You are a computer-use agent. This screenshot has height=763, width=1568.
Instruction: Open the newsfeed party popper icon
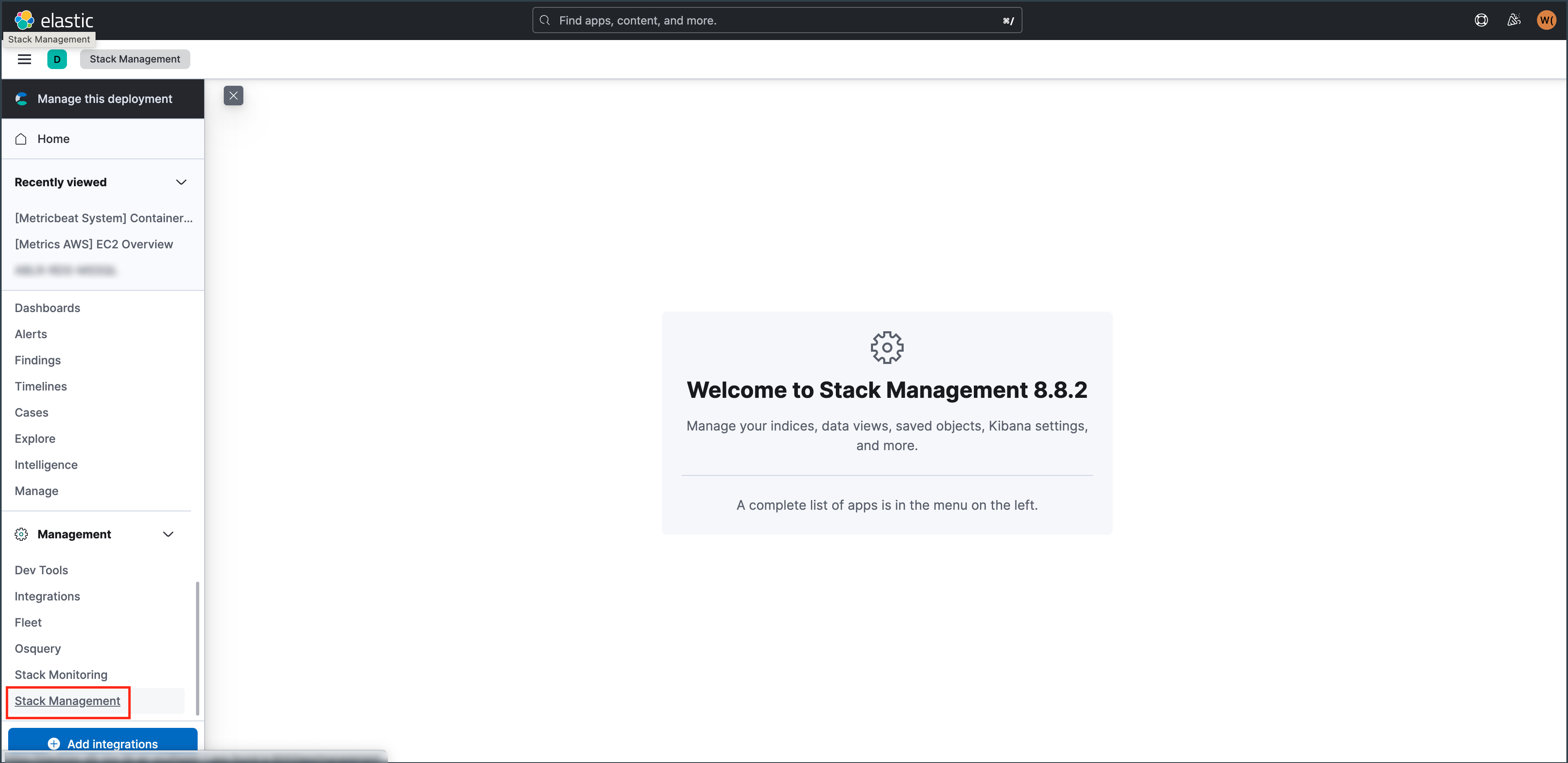pyautogui.click(x=1514, y=20)
